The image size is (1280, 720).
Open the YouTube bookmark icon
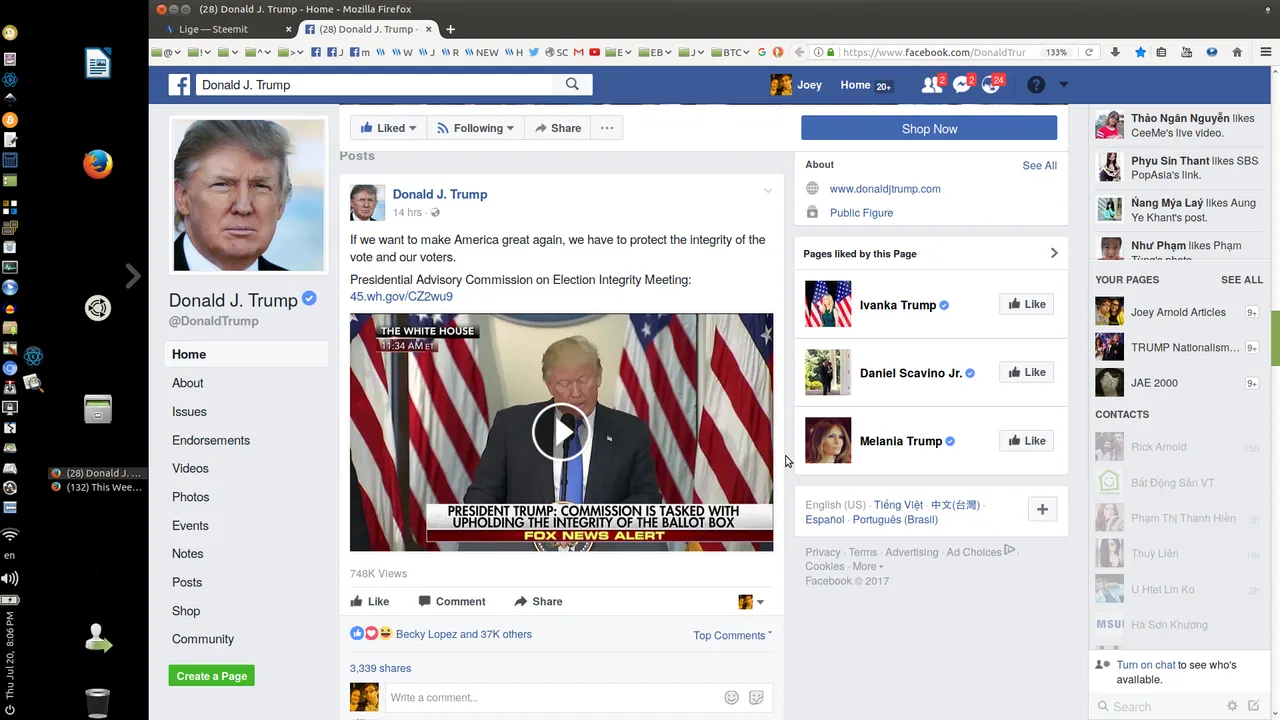point(595,52)
